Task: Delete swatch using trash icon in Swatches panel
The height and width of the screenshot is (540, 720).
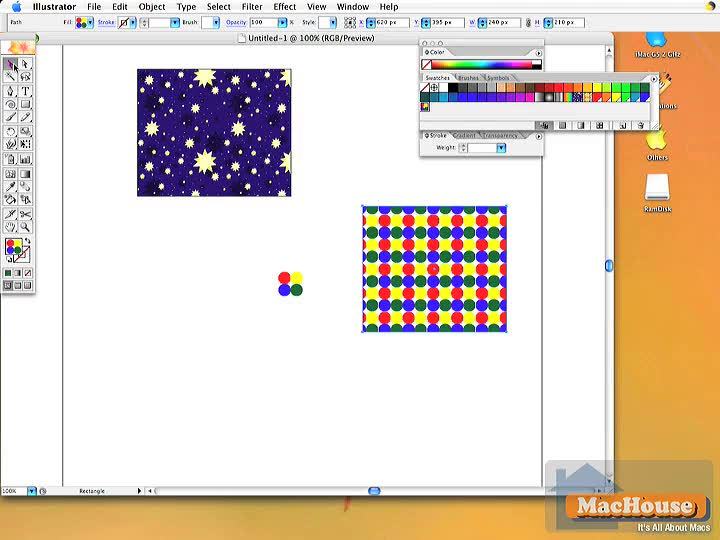Action: 639,125
